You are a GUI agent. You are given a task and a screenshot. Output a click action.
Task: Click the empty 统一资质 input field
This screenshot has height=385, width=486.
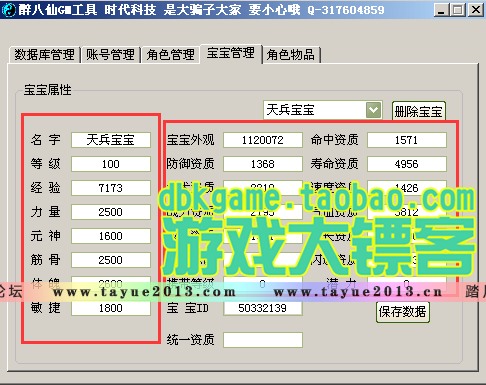point(263,340)
